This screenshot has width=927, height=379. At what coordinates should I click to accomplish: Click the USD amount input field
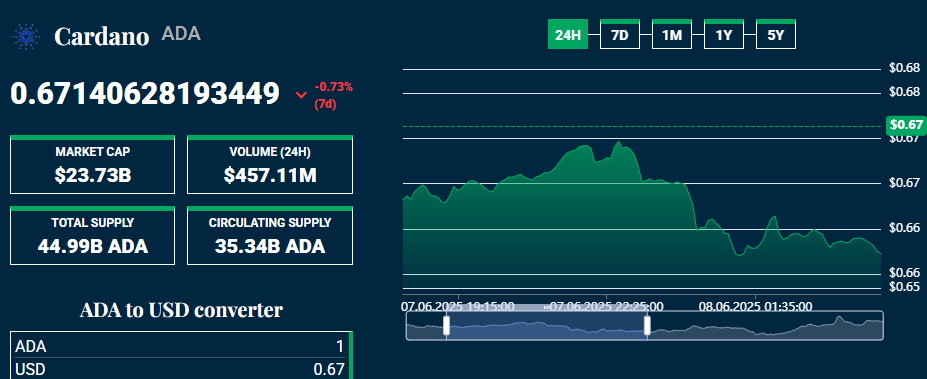(x=180, y=369)
